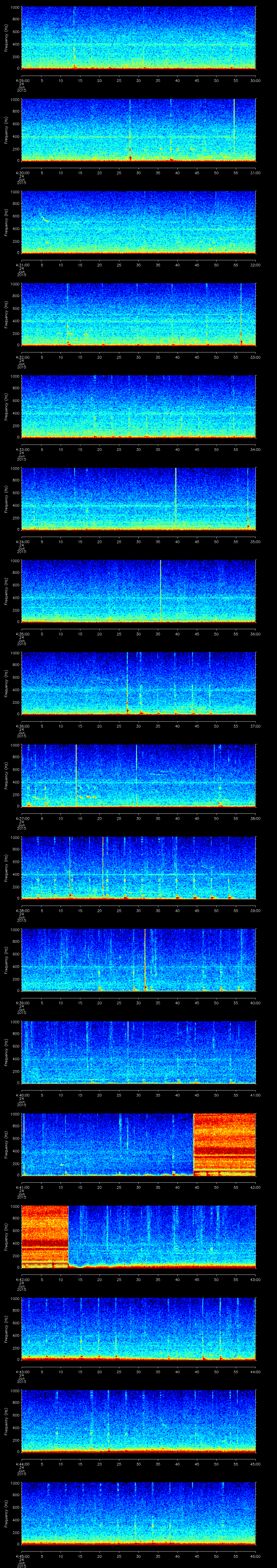Click the 4:39:00 start time label
The width and height of the screenshot is (277, 1568).
(22, 1003)
